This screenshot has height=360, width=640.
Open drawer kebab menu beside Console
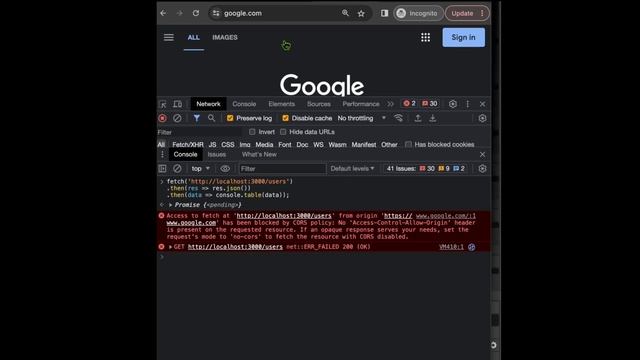[x=162, y=154]
